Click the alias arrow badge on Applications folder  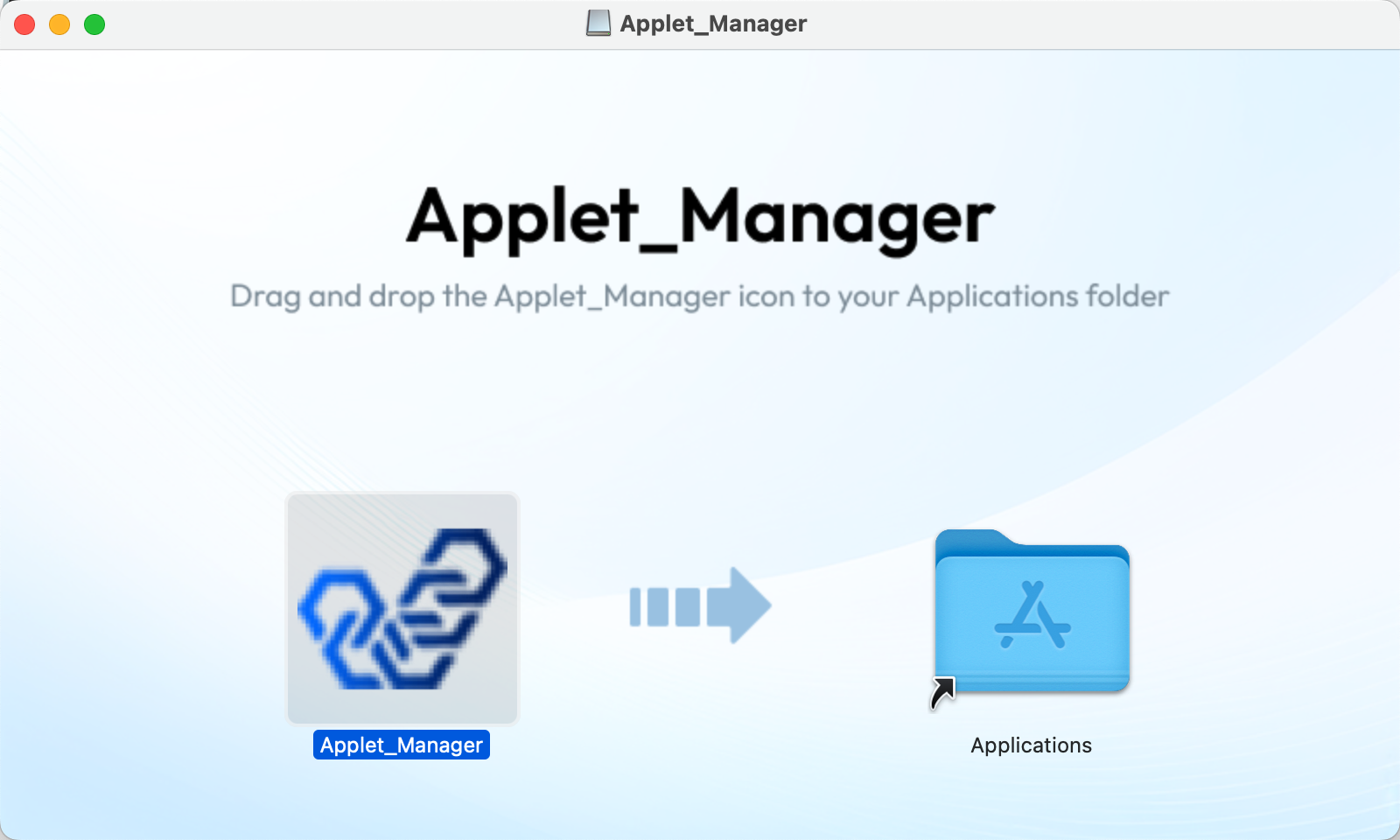pyautogui.click(x=942, y=692)
